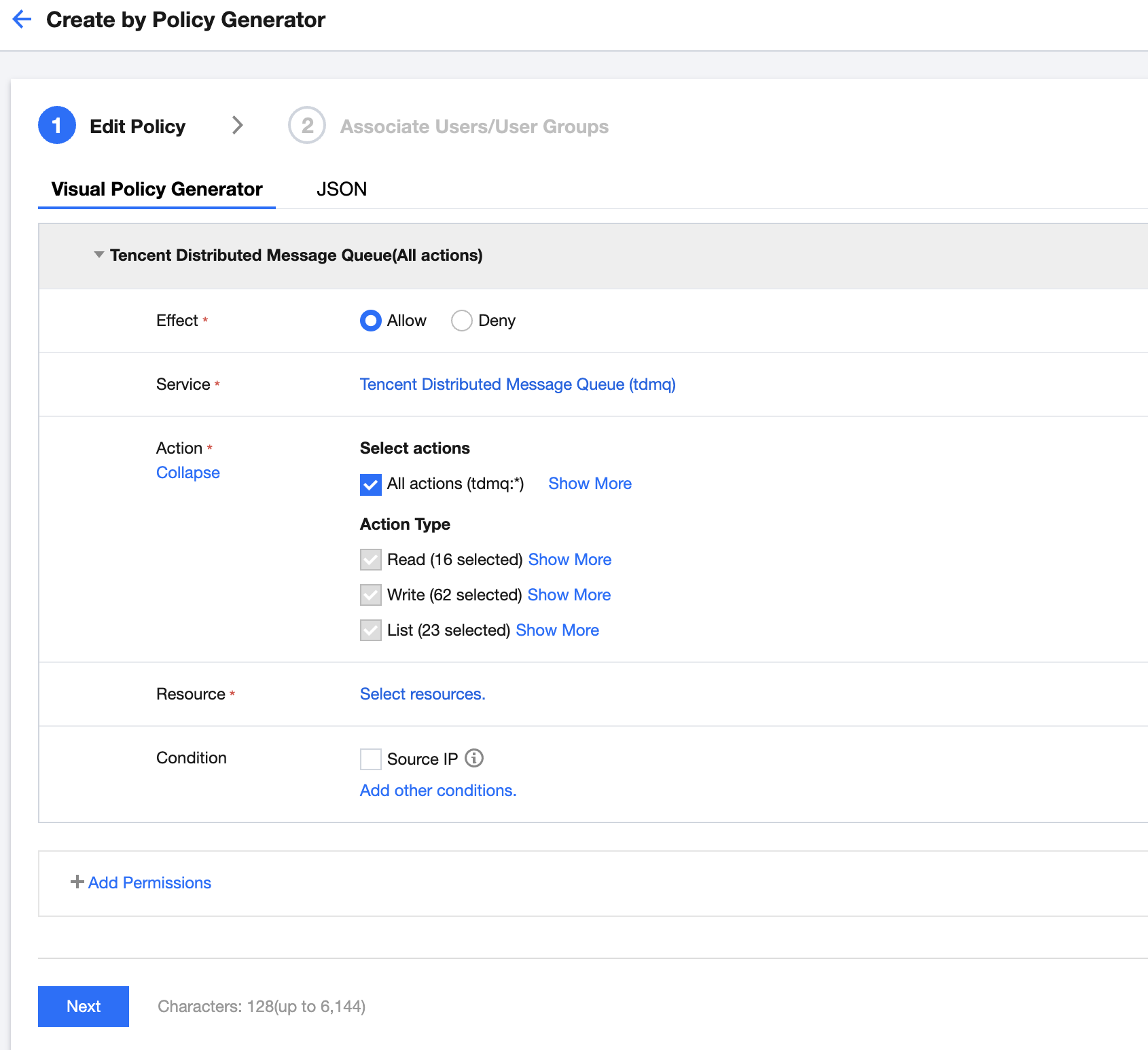
Task: Open the Tencent Distributed Message Queue (tdmq) service link
Action: point(518,384)
